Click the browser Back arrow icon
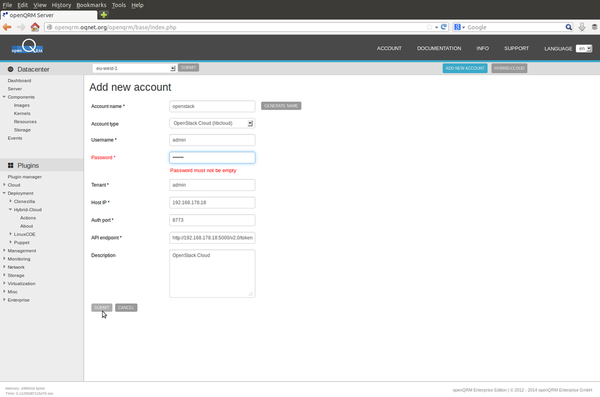This screenshot has width=600, height=397. click(7, 27)
